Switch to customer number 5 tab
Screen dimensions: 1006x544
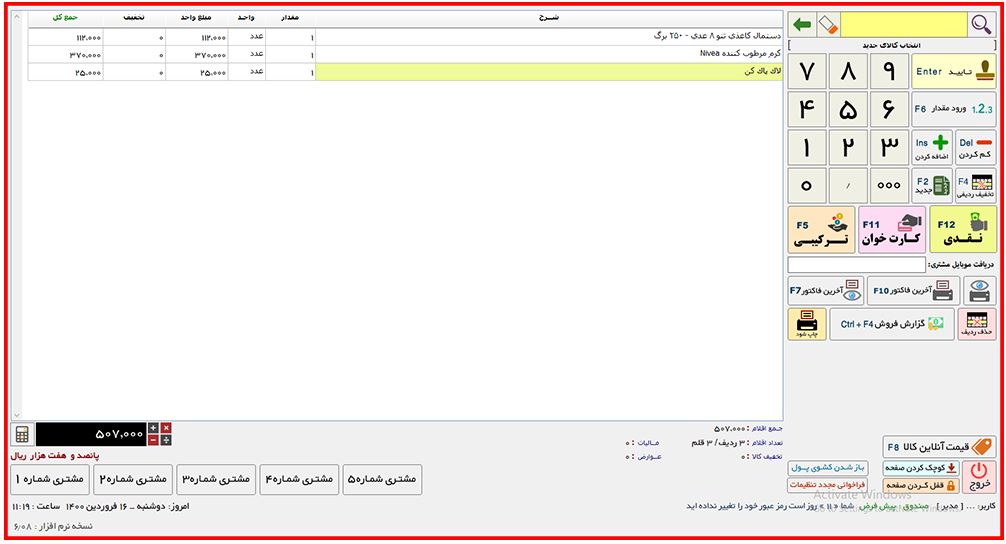(384, 480)
